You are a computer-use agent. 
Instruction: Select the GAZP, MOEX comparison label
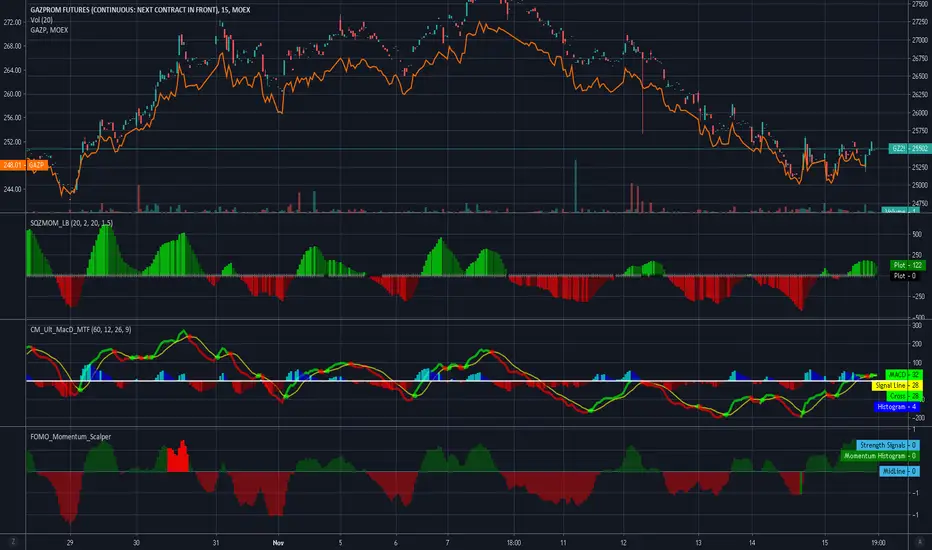(x=49, y=30)
